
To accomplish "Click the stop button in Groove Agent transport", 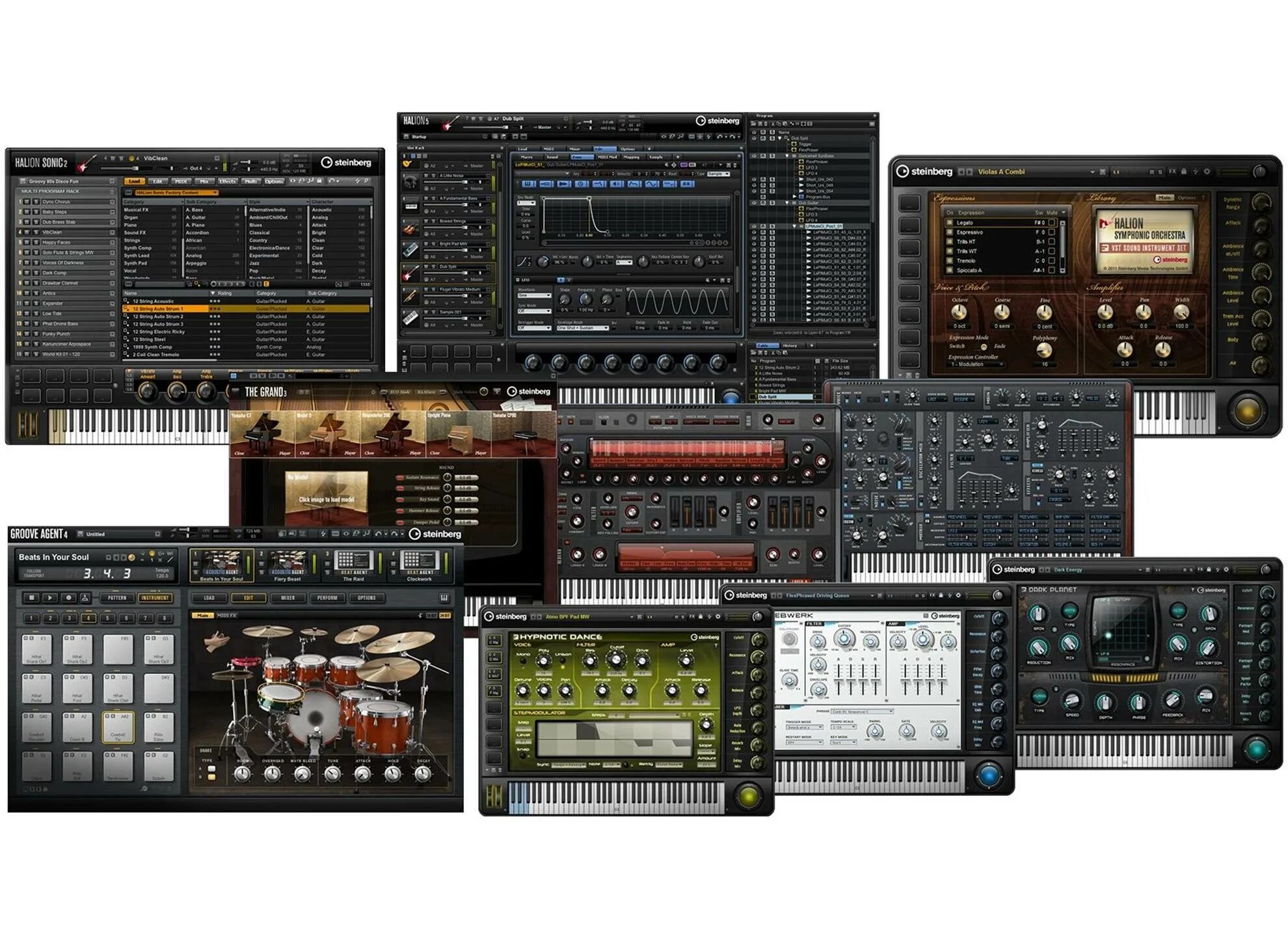I will pos(32,597).
